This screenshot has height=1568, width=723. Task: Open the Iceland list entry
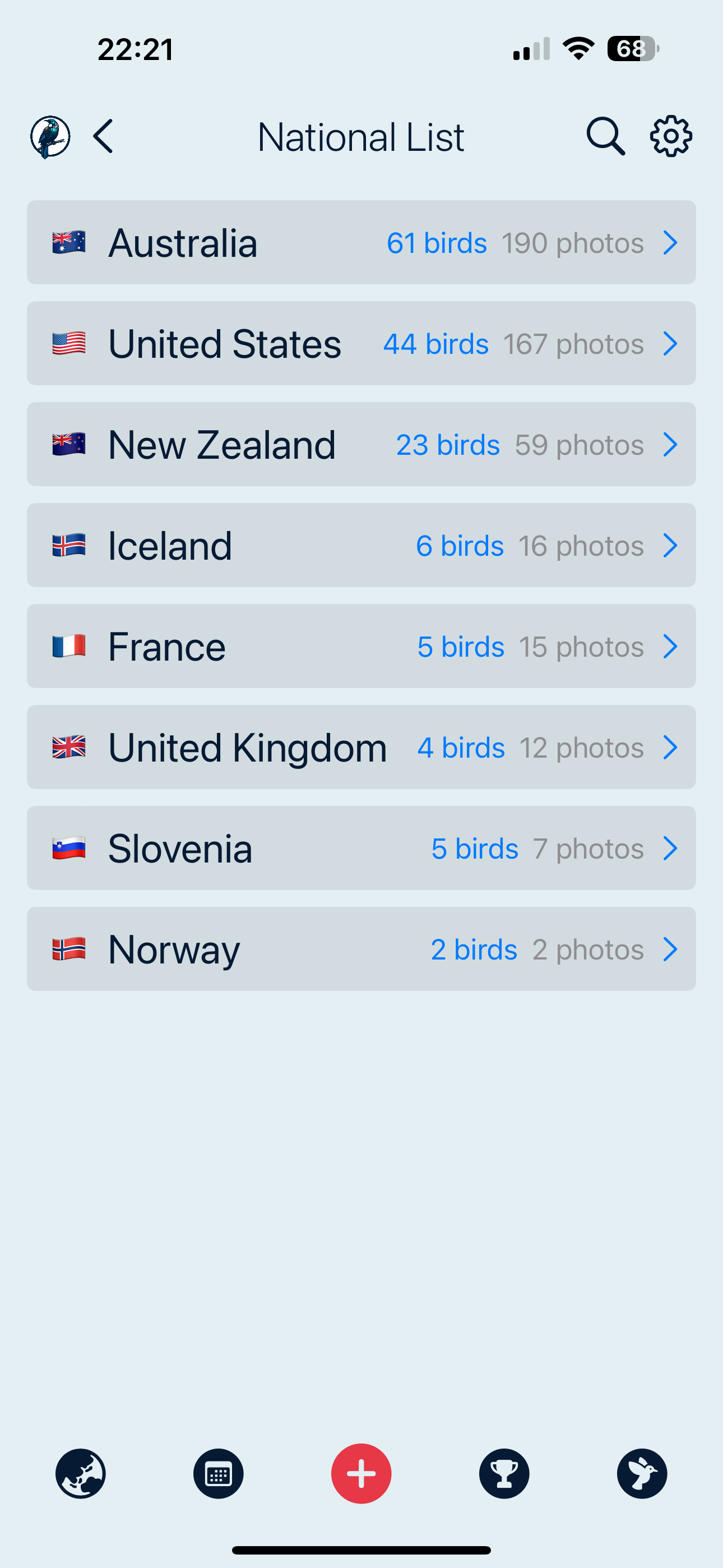361,546
